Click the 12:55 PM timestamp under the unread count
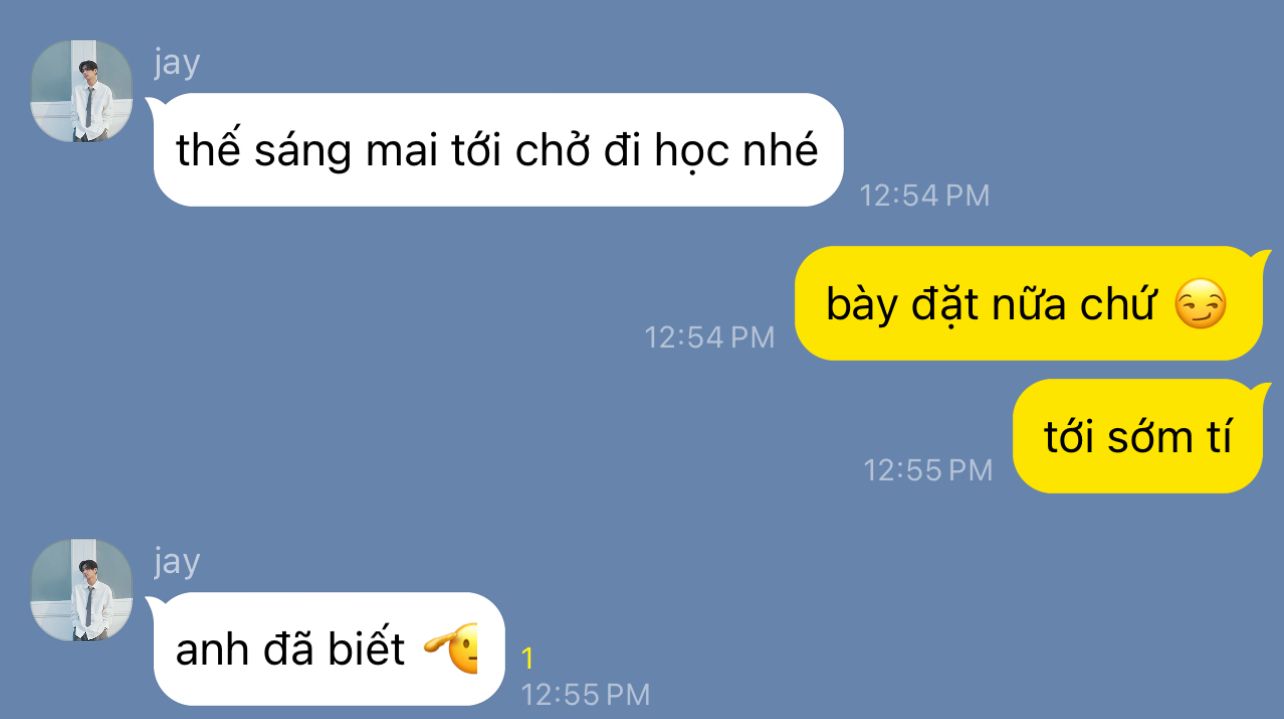 pyautogui.click(x=586, y=693)
